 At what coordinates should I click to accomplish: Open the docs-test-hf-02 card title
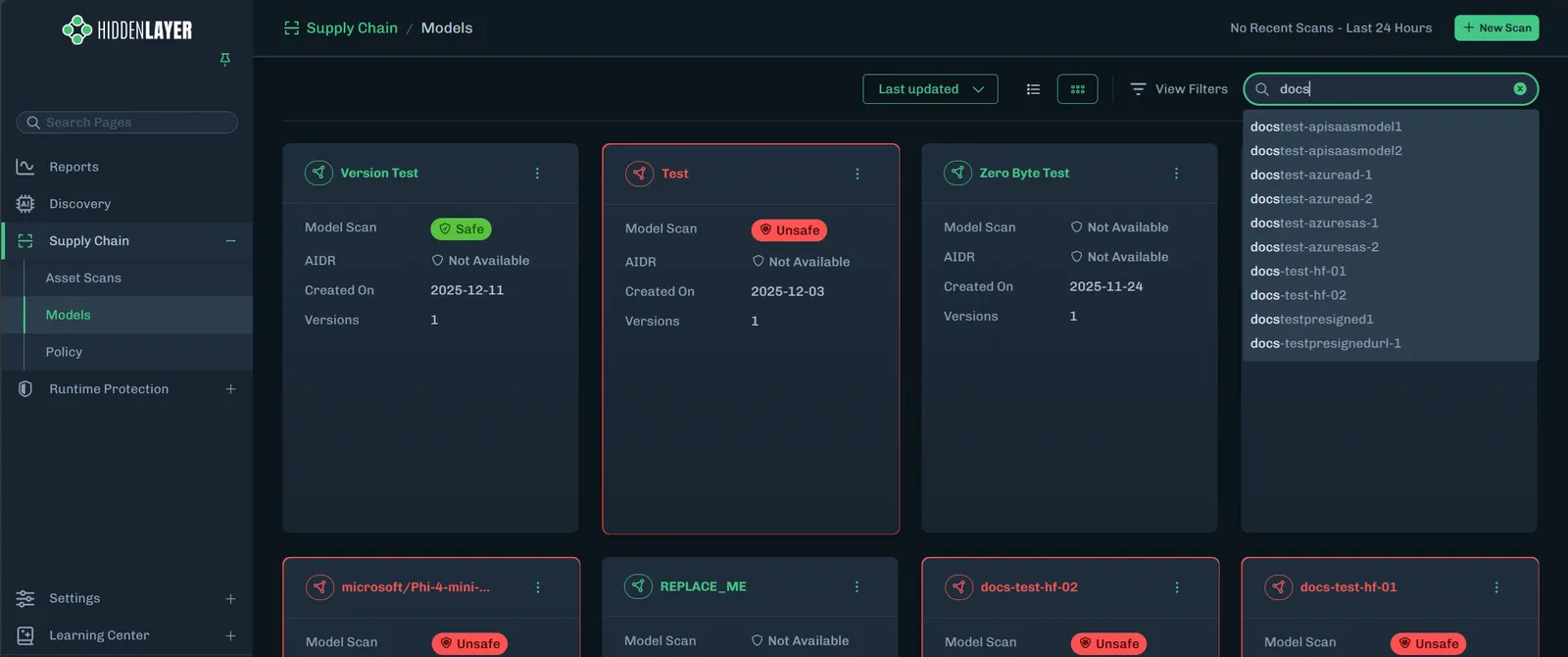(1029, 587)
